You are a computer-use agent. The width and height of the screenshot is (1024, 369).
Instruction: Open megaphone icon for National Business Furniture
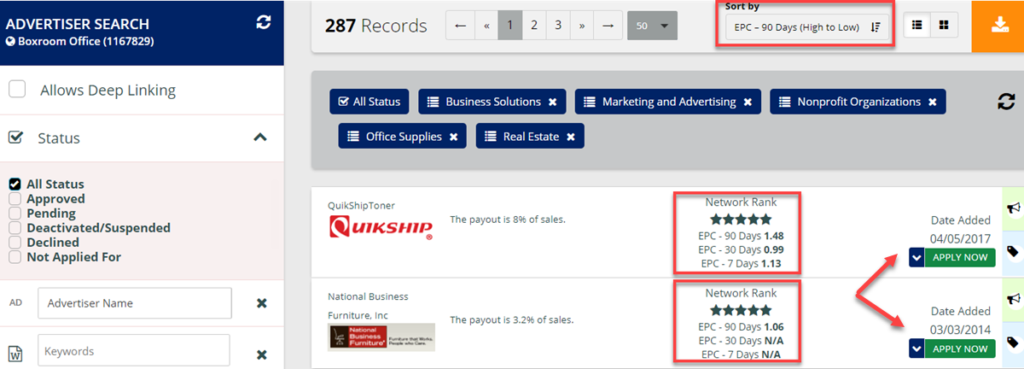pos(1013,298)
